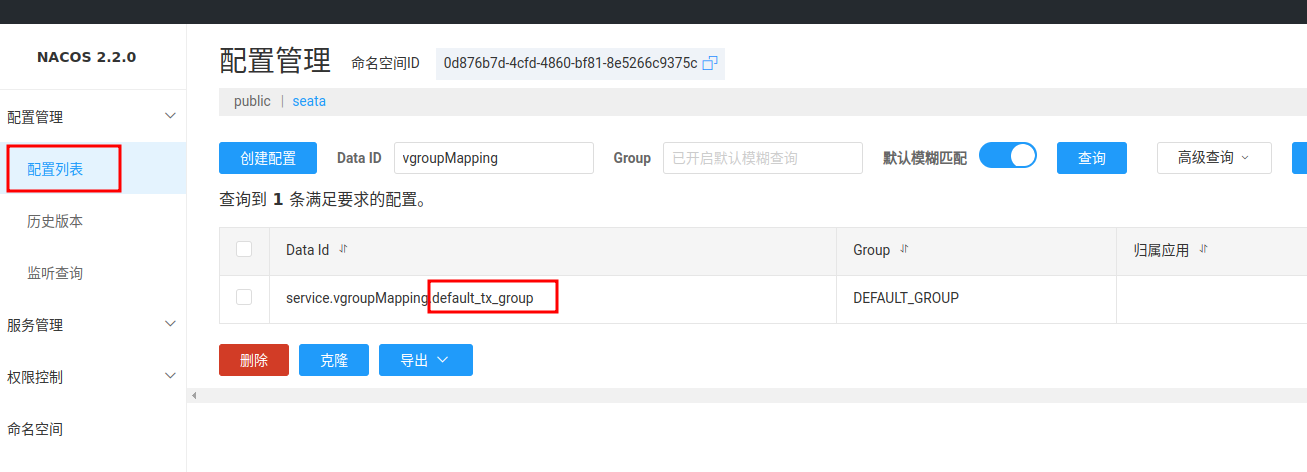This screenshot has height=472, width=1307.
Task: Copy the namespace ID with copy icon
Action: pyautogui.click(x=710, y=63)
